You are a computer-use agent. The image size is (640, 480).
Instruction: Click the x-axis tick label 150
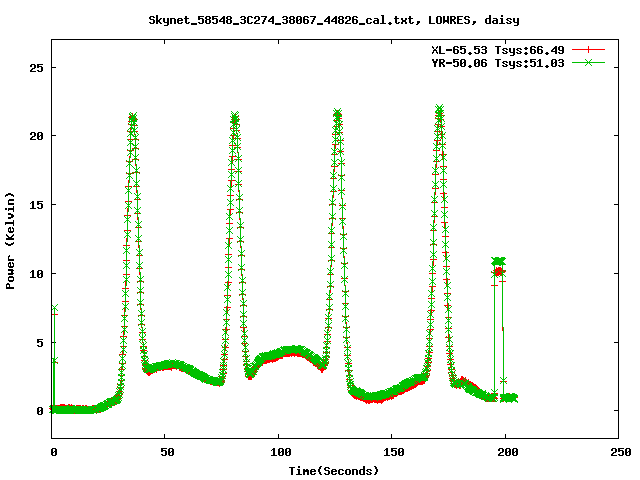[x=394, y=452]
